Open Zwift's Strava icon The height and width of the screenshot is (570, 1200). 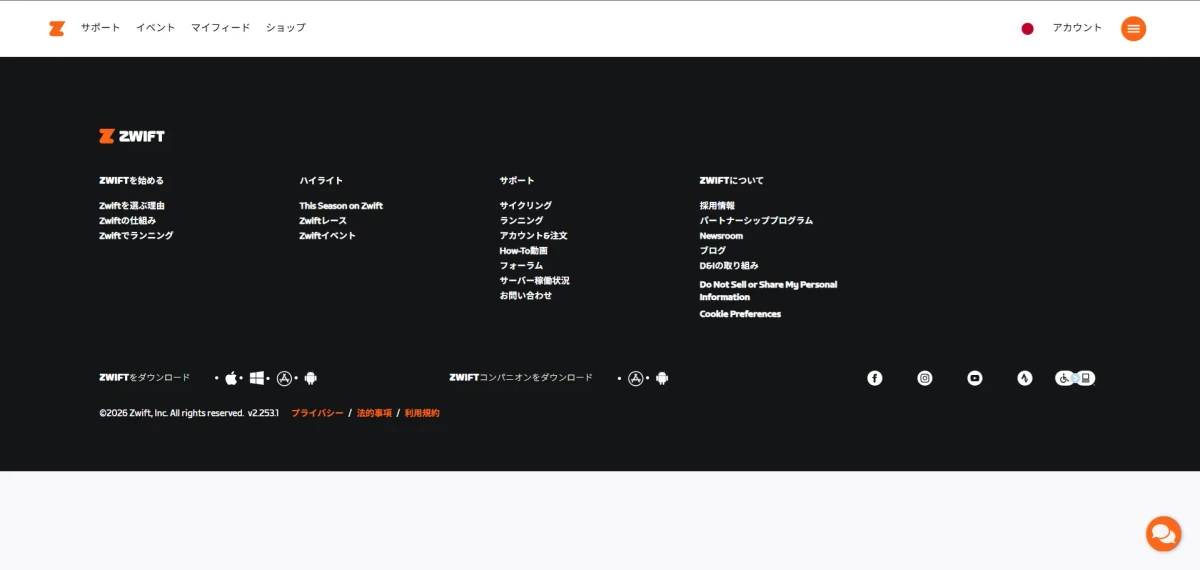(1025, 378)
